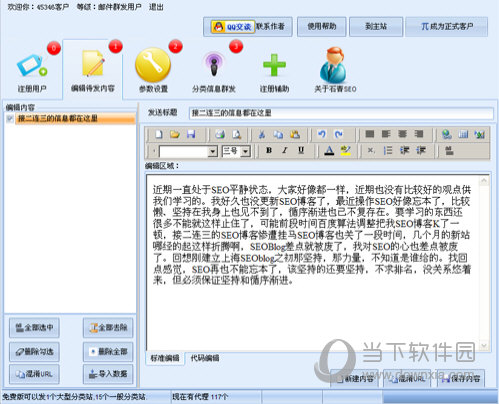Click into the article editing area

313,262
